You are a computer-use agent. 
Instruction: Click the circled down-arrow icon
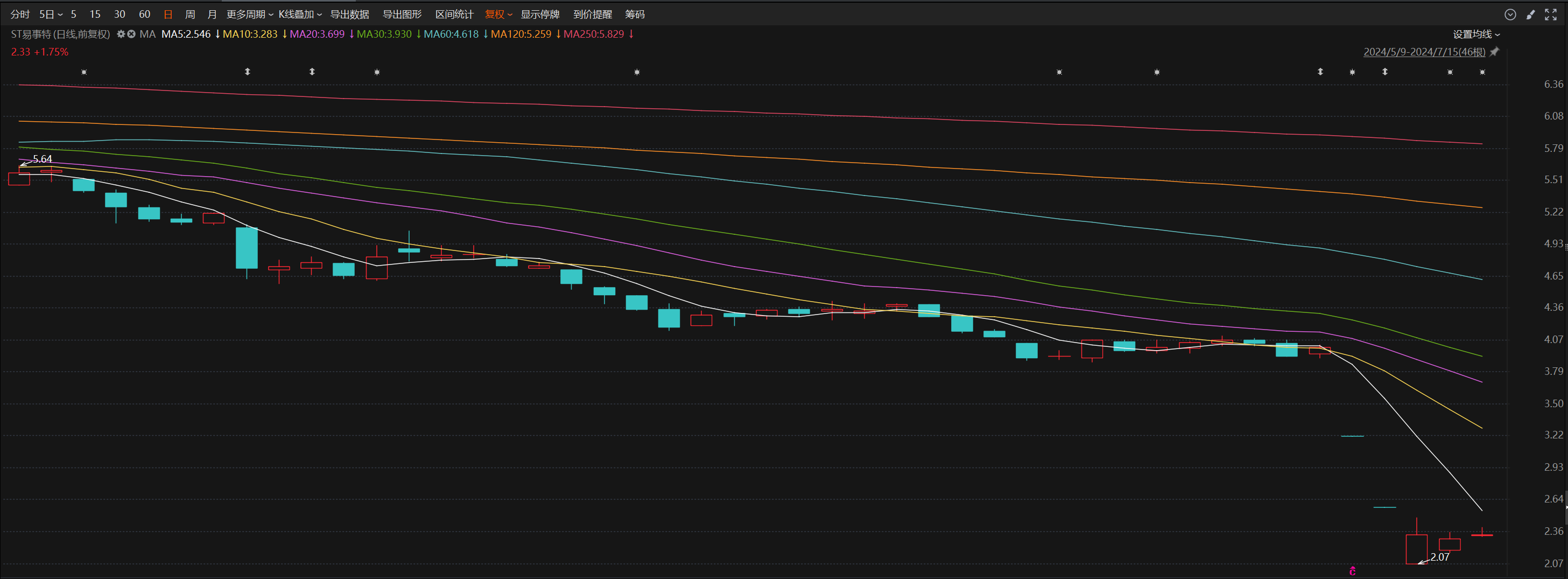1510,15
